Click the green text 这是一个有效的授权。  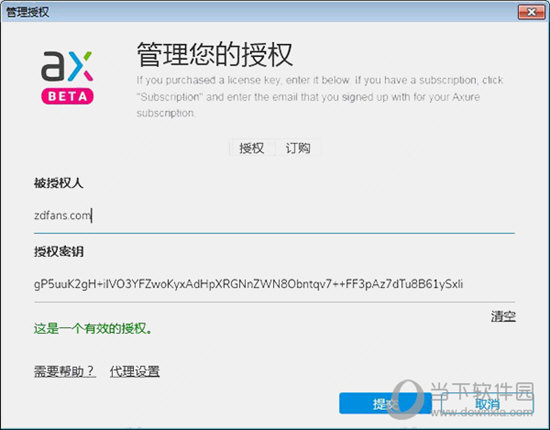[93, 329]
